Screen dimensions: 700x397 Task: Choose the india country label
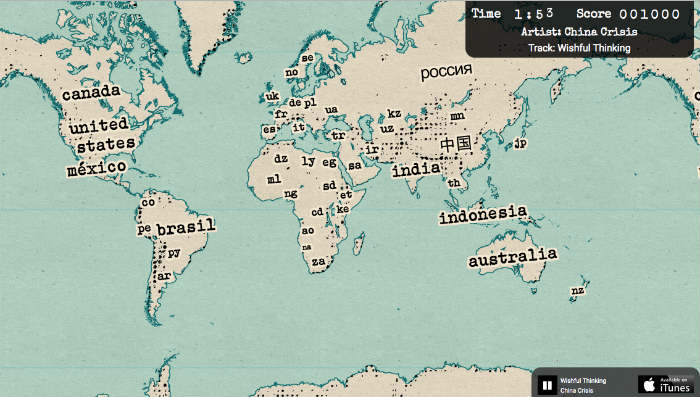tap(416, 169)
